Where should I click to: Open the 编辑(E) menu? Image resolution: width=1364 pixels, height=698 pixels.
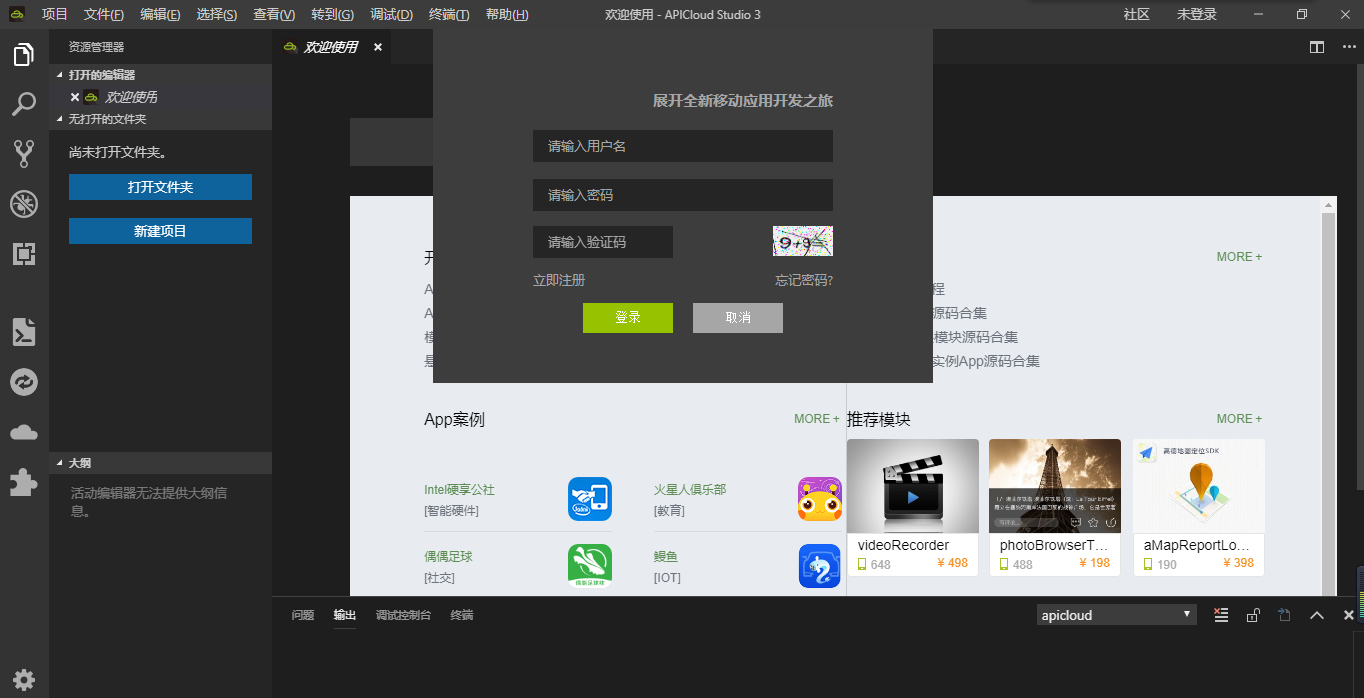click(x=160, y=14)
